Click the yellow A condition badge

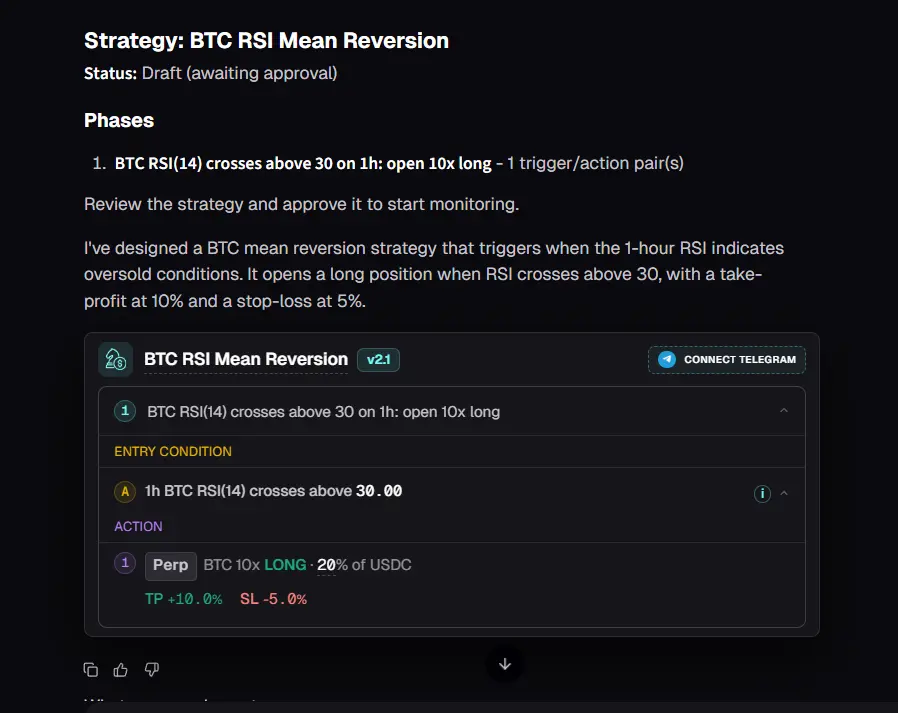pyautogui.click(x=125, y=491)
